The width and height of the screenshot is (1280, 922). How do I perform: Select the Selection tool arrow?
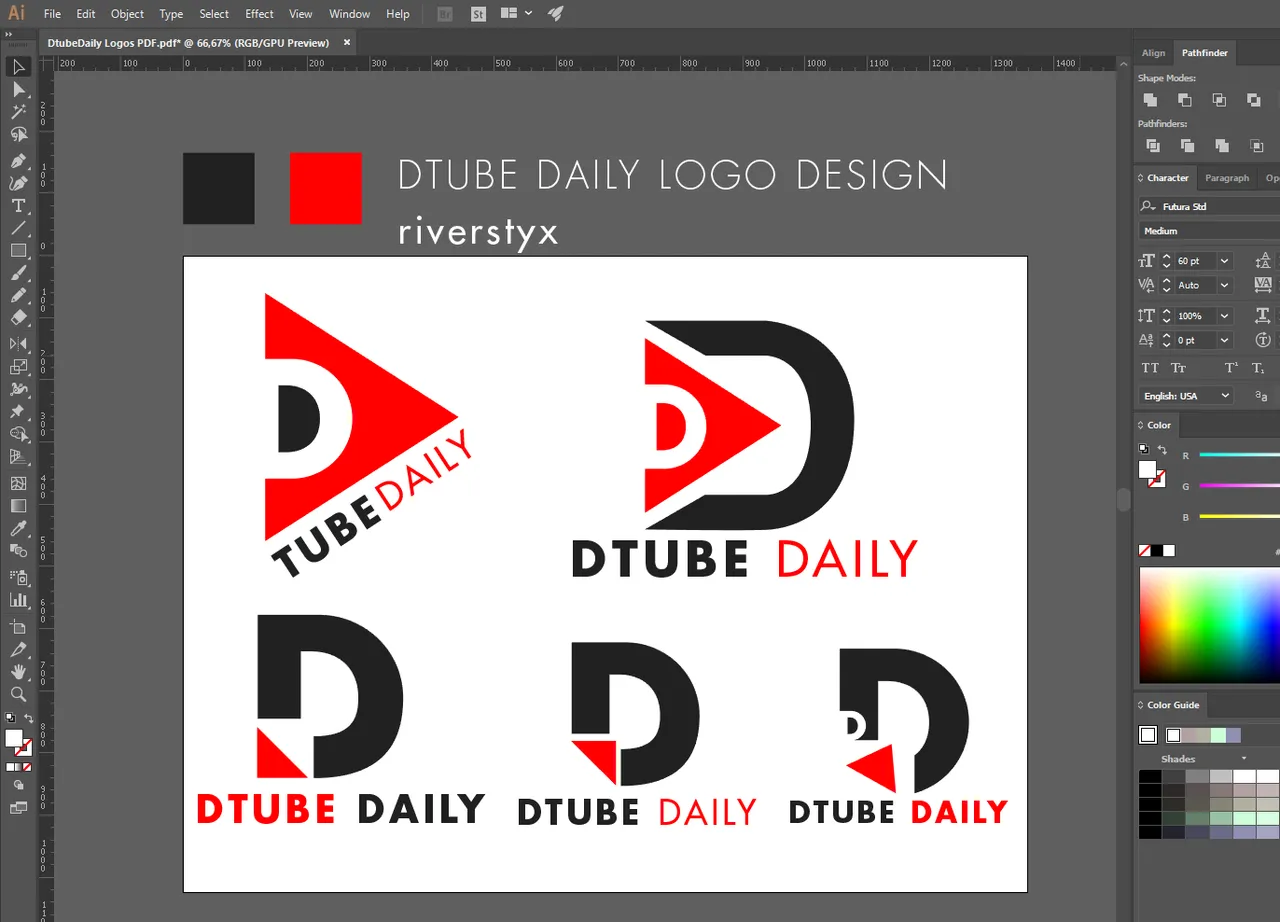(x=18, y=67)
